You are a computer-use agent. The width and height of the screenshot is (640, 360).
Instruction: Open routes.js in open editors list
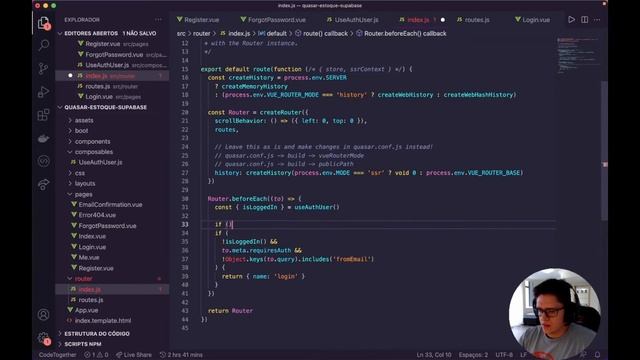click(98, 86)
